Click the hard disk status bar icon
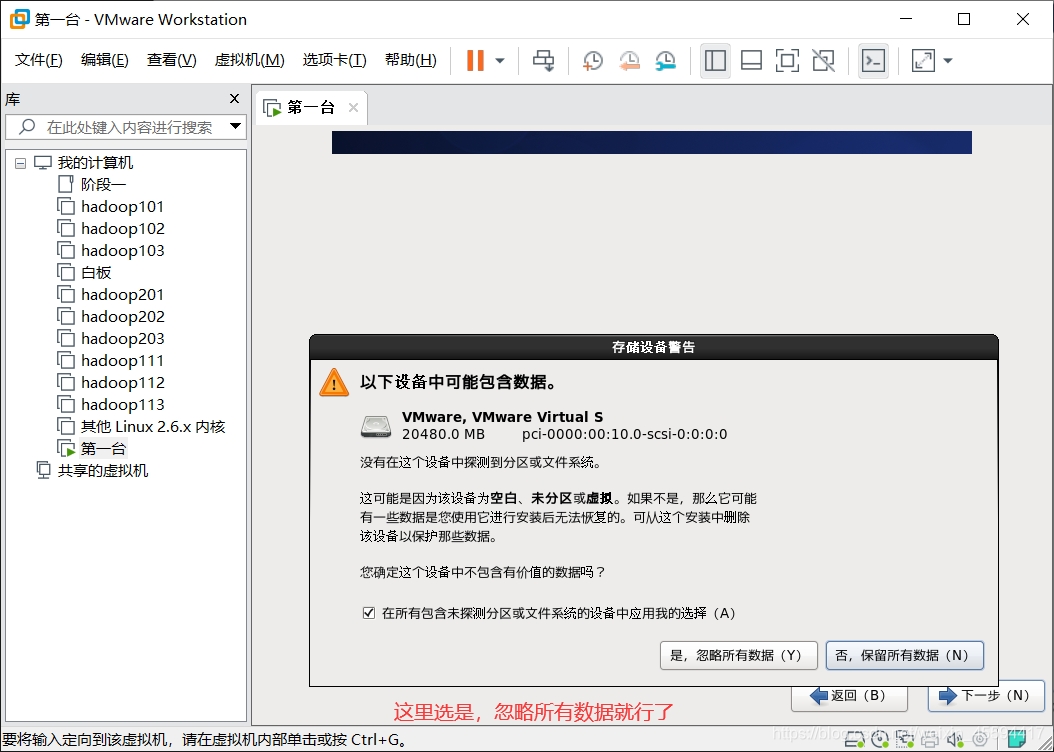 (854, 741)
